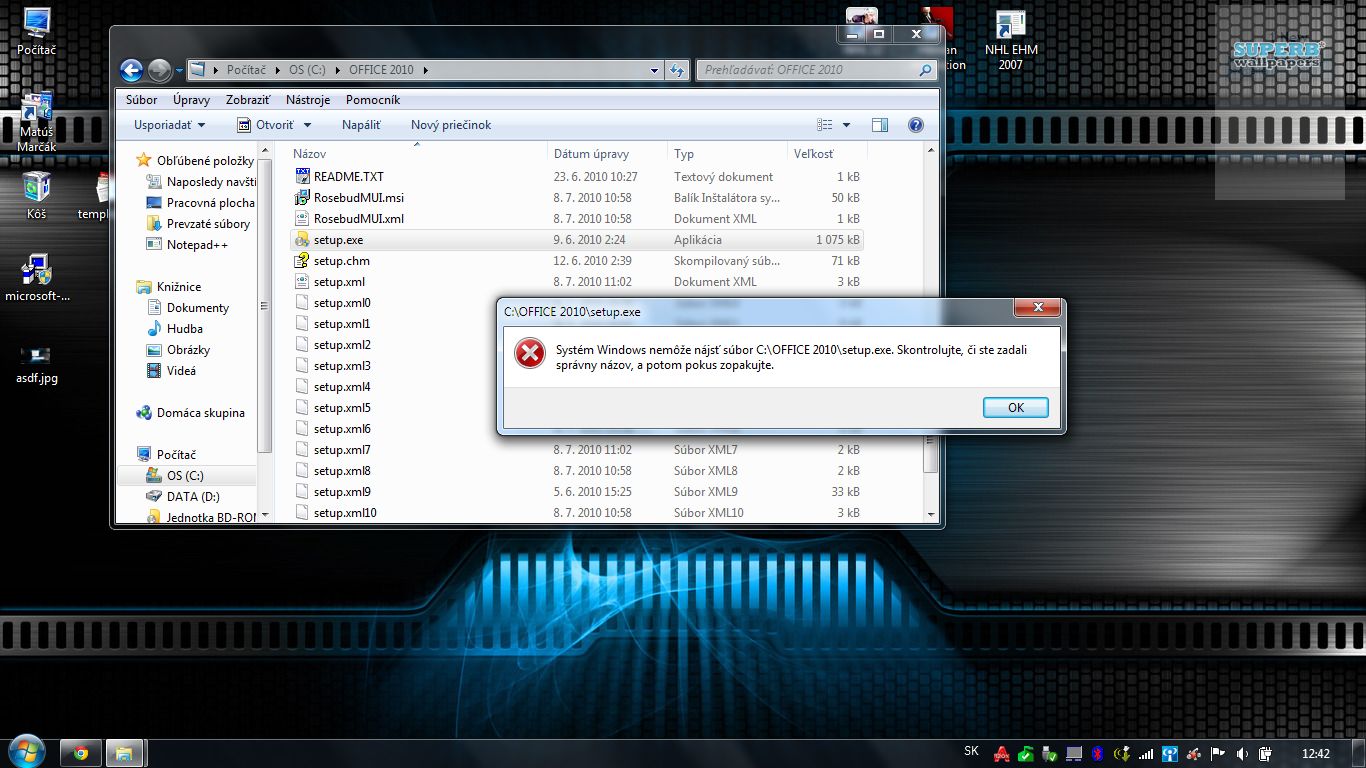Image resolution: width=1366 pixels, height=768 pixels.
Task: Open Knižnice in navigation pane
Action: (178, 287)
